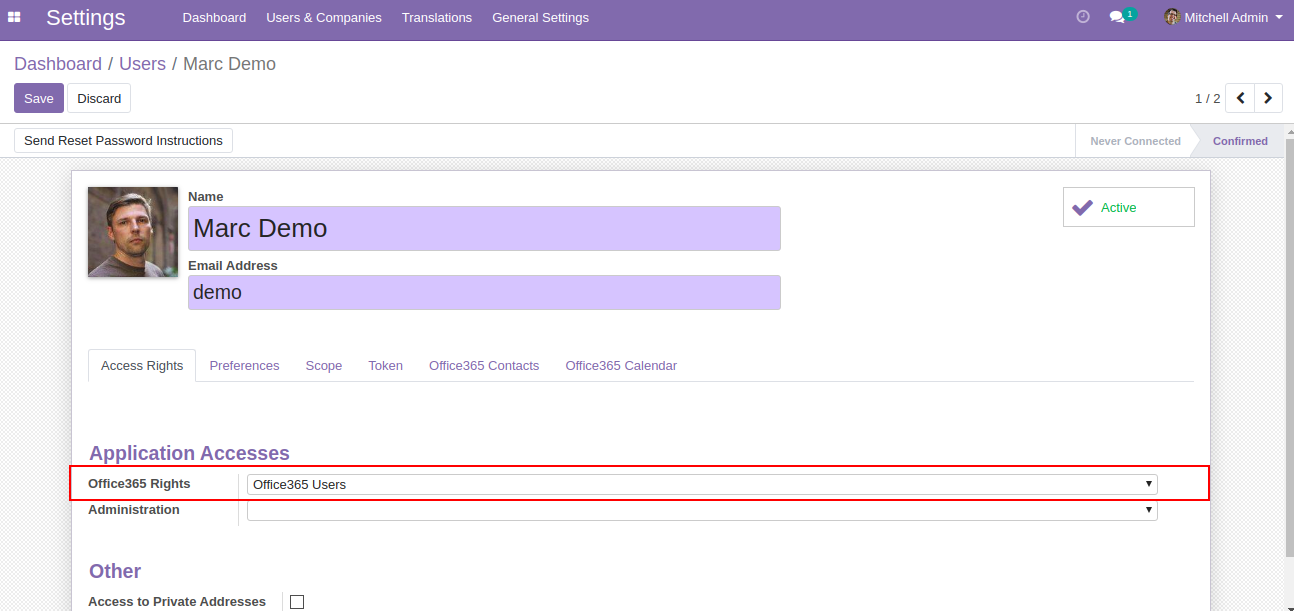Open Mitchell Admin user menu caret
Viewport: 1294px width, 611px height.
tap(1279, 17)
